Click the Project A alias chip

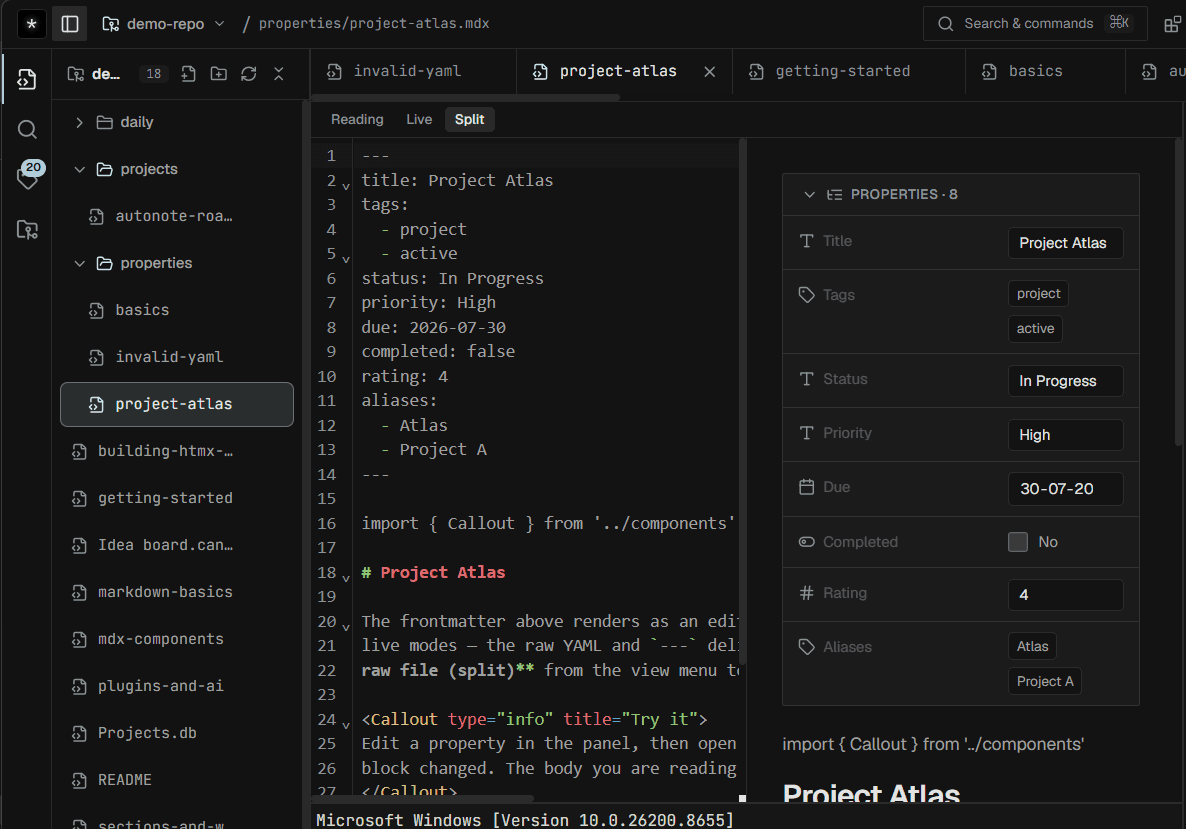(1045, 681)
